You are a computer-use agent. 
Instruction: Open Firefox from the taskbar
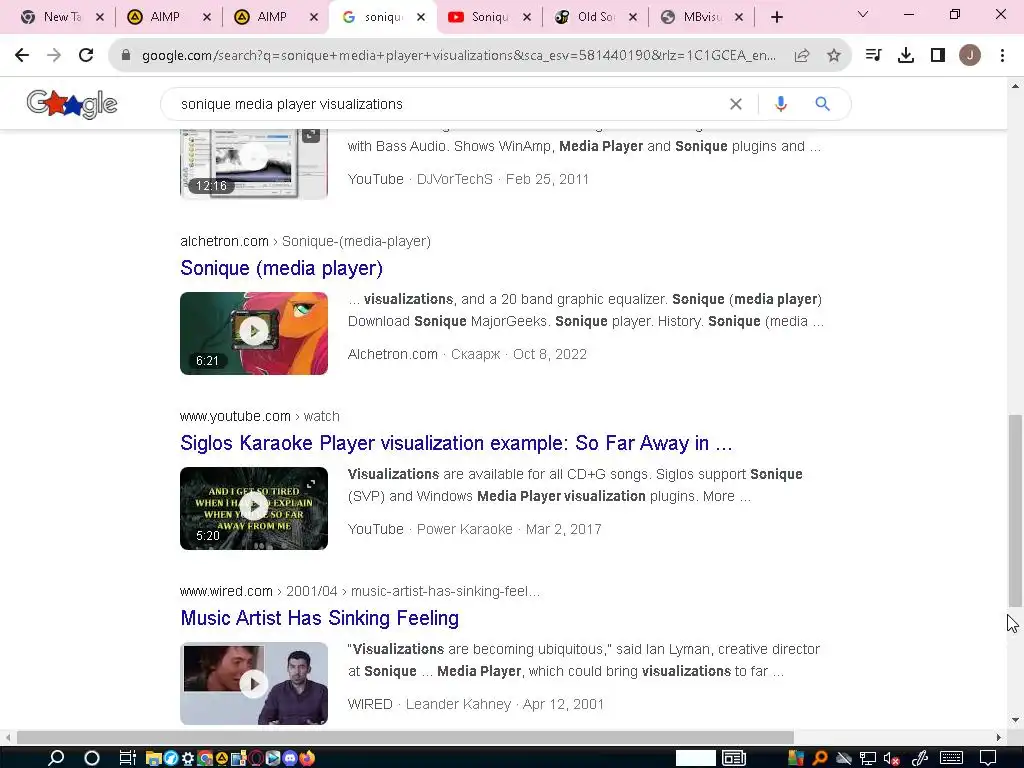point(307,758)
